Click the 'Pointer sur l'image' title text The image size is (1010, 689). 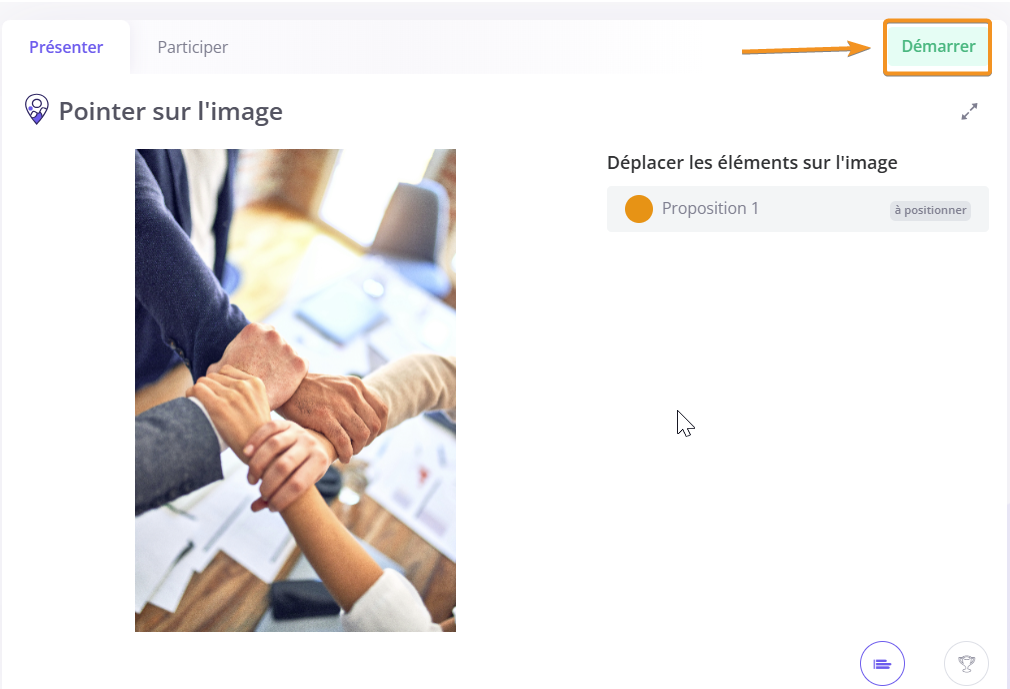[x=171, y=111]
